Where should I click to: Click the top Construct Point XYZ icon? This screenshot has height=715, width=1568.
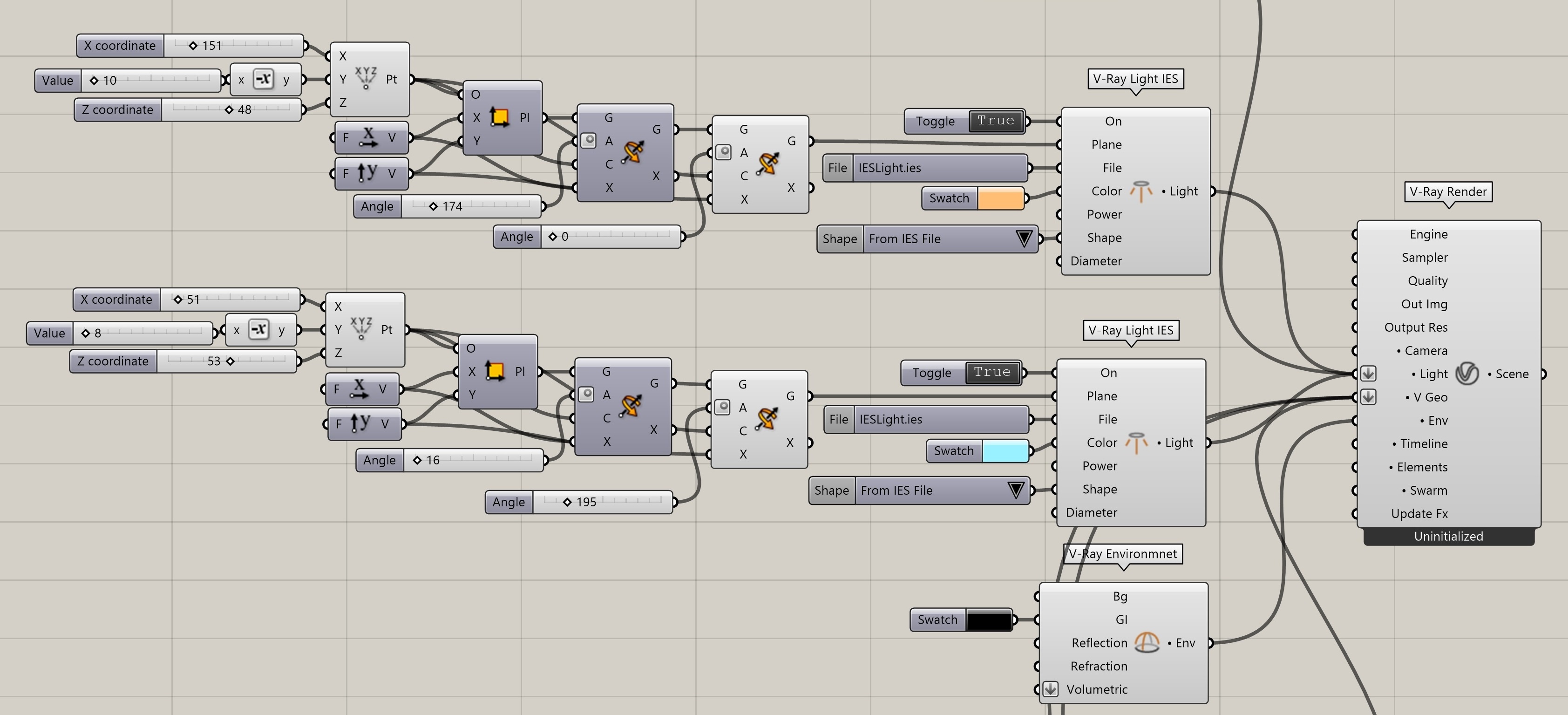[366, 79]
